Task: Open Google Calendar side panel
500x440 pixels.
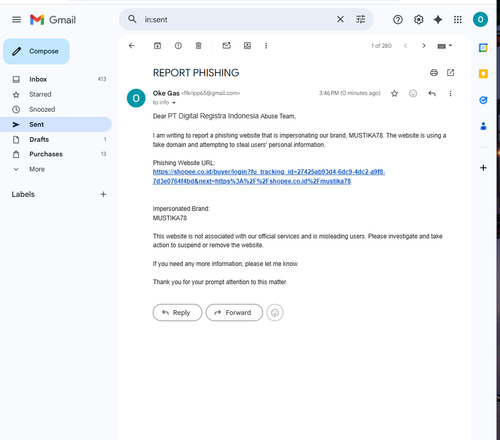Action: tap(483, 48)
